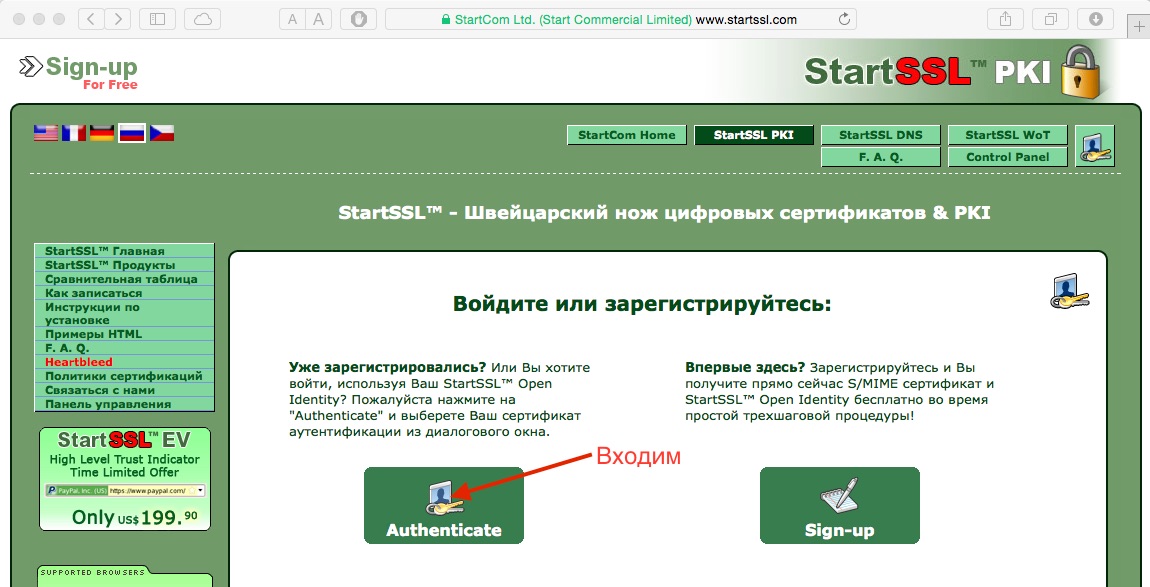Click the Authenticate key icon button
Viewport: 1150px width, 587px height.
(443, 505)
